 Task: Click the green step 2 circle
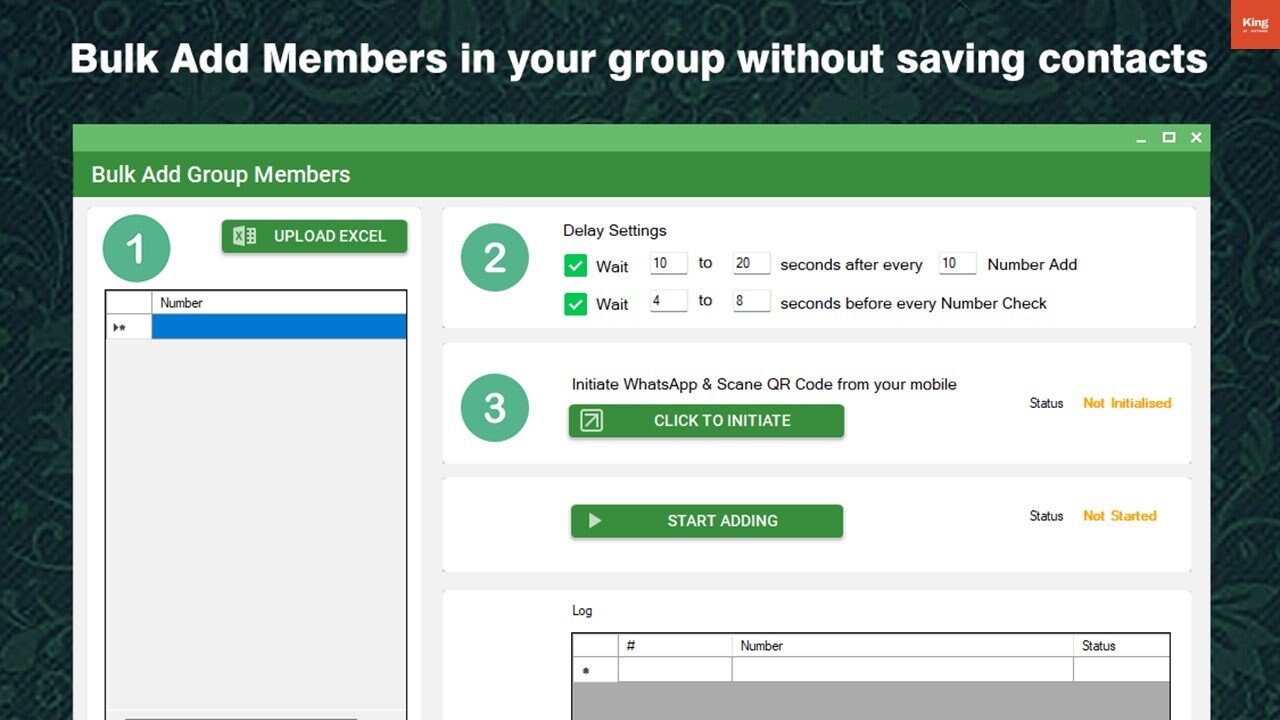(494, 258)
